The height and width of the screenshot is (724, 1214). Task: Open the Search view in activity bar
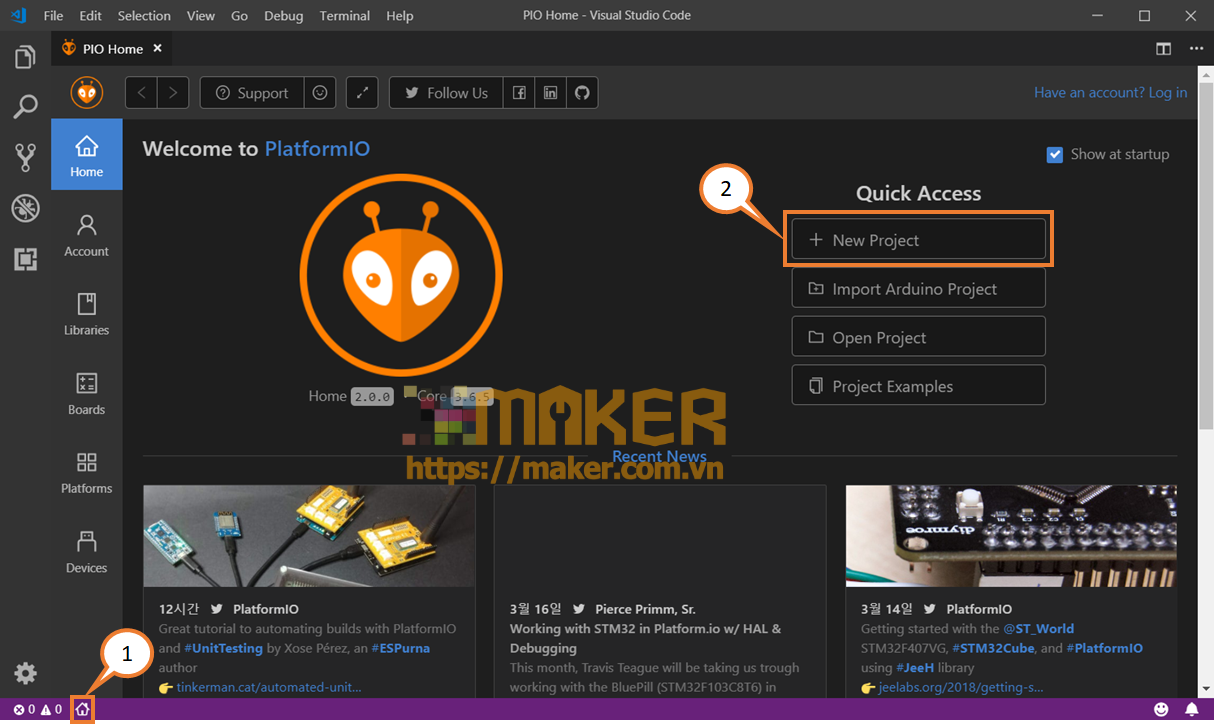pos(25,106)
